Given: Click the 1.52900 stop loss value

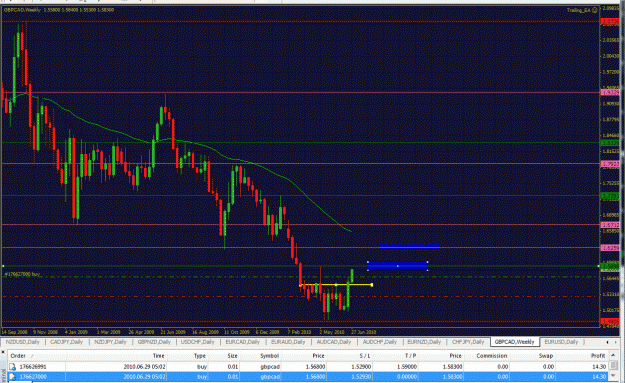Looking at the screenshot, I should pyautogui.click(x=361, y=367).
